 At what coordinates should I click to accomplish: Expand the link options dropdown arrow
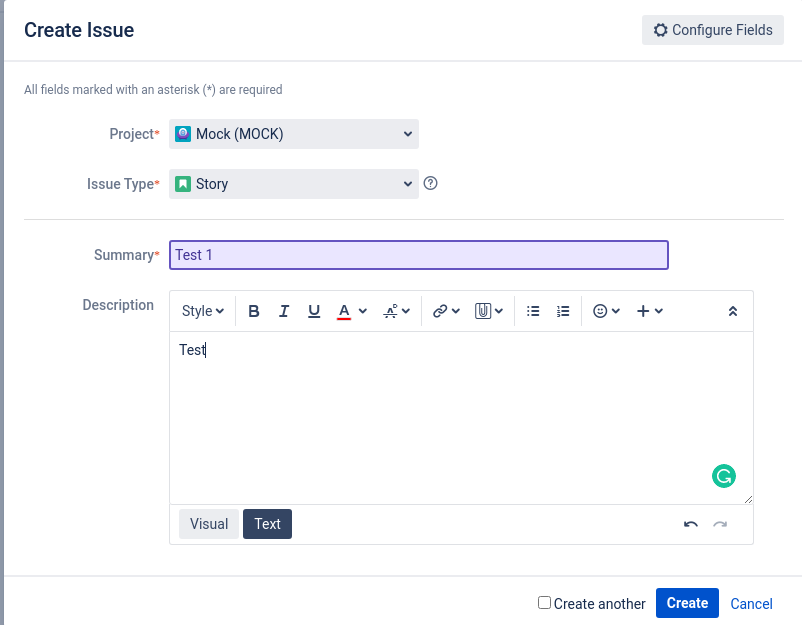(x=456, y=311)
